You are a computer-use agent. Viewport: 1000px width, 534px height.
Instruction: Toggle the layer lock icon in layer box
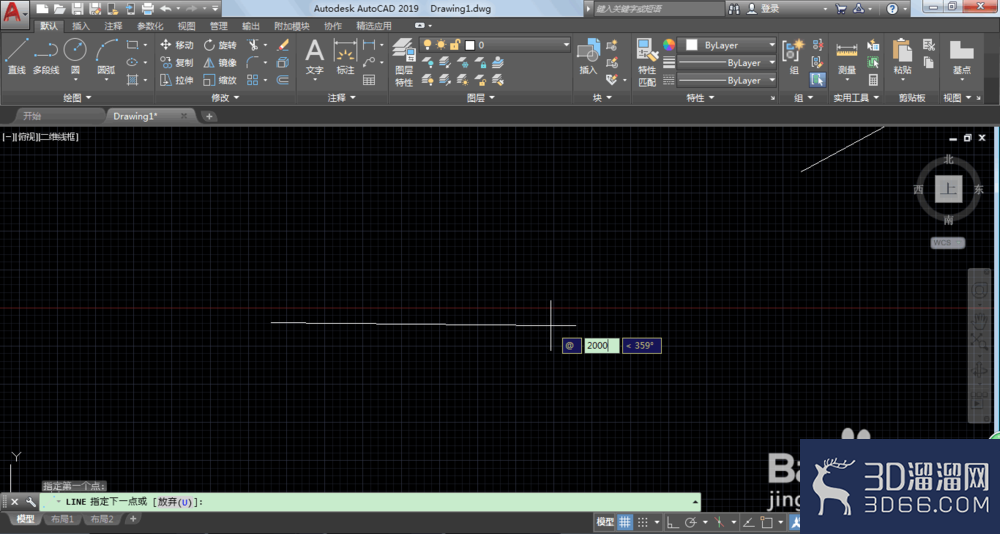455,45
